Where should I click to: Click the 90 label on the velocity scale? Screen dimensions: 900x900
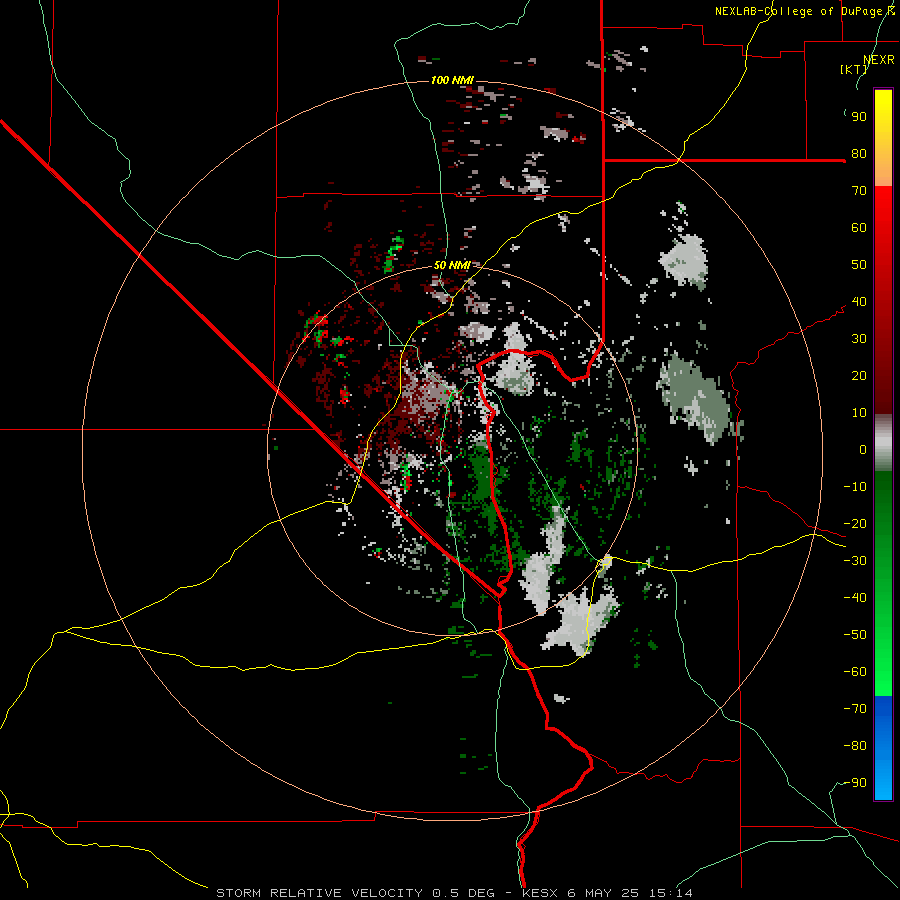(859, 117)
